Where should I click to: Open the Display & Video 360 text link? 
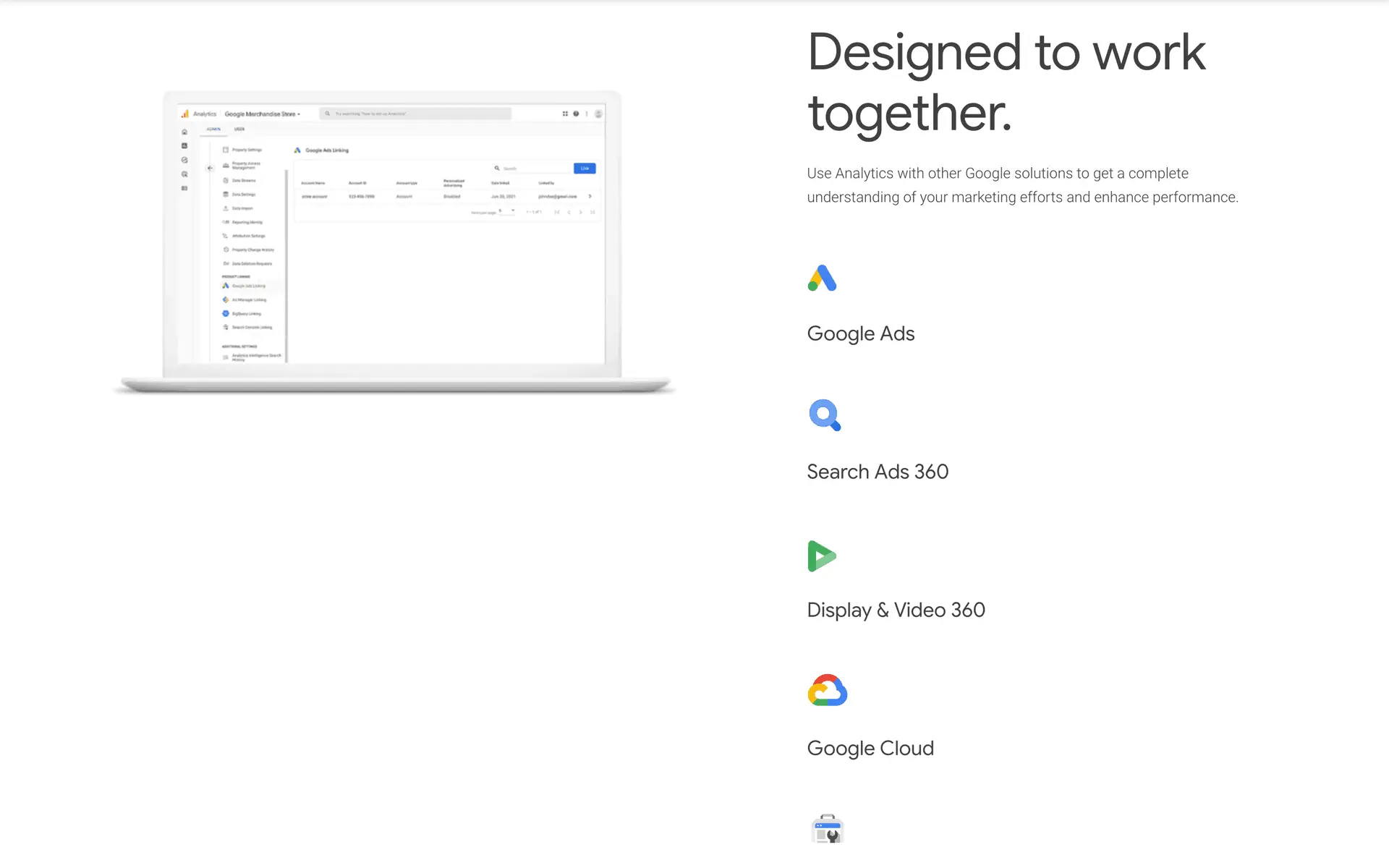[x=896, y=610]
